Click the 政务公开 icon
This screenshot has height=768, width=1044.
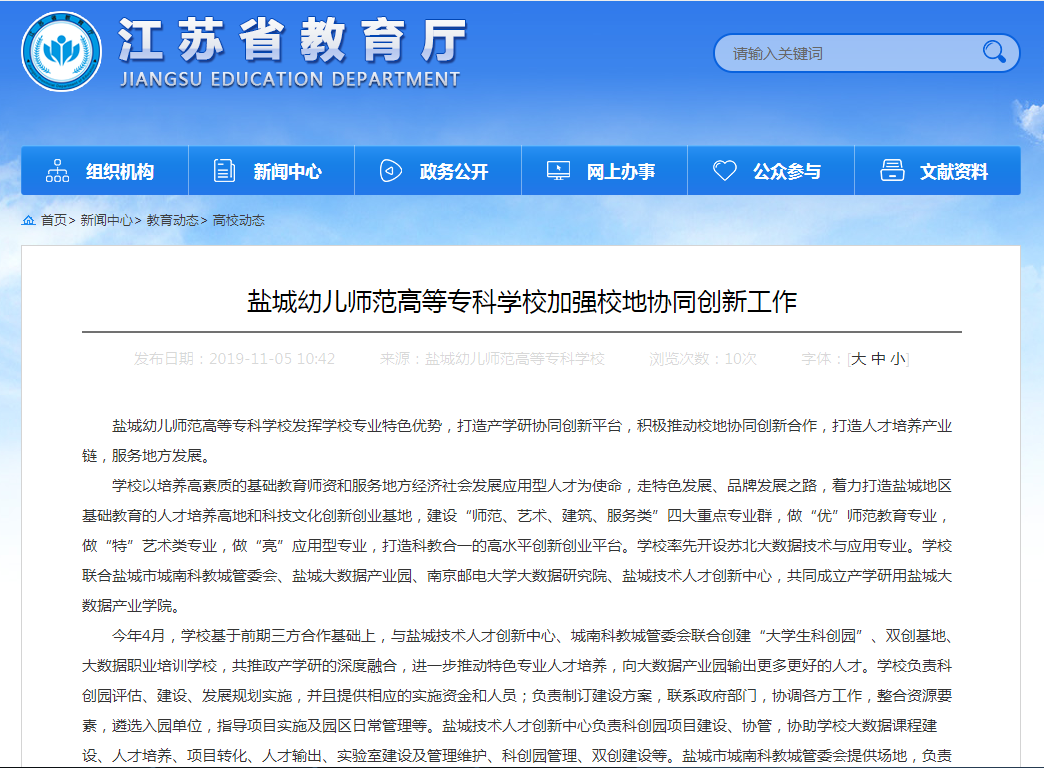click(x=391, y=171)
